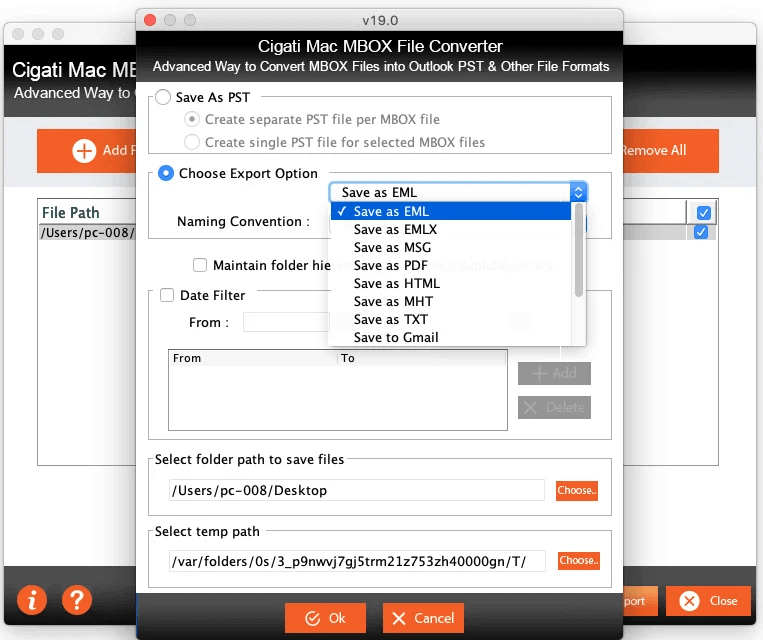Pick Save as TXT option

[x=451, y=319]
